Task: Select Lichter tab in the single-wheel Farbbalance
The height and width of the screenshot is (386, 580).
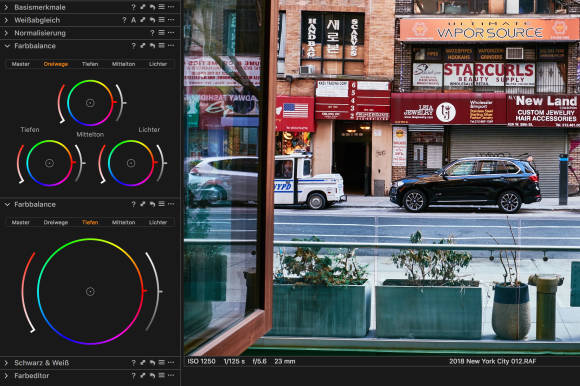Action: pos(158,222)
